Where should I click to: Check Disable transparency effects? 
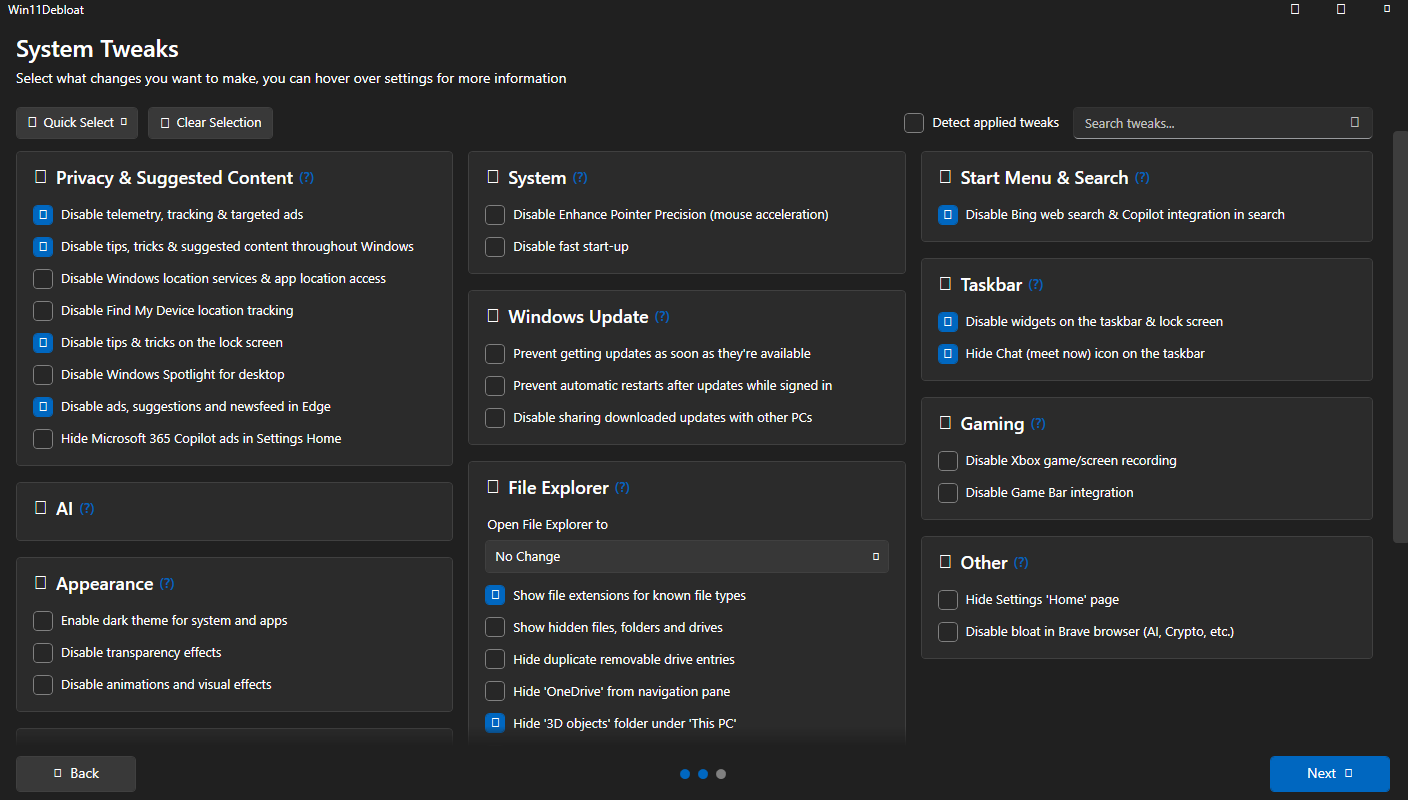[x=43, y=653]
